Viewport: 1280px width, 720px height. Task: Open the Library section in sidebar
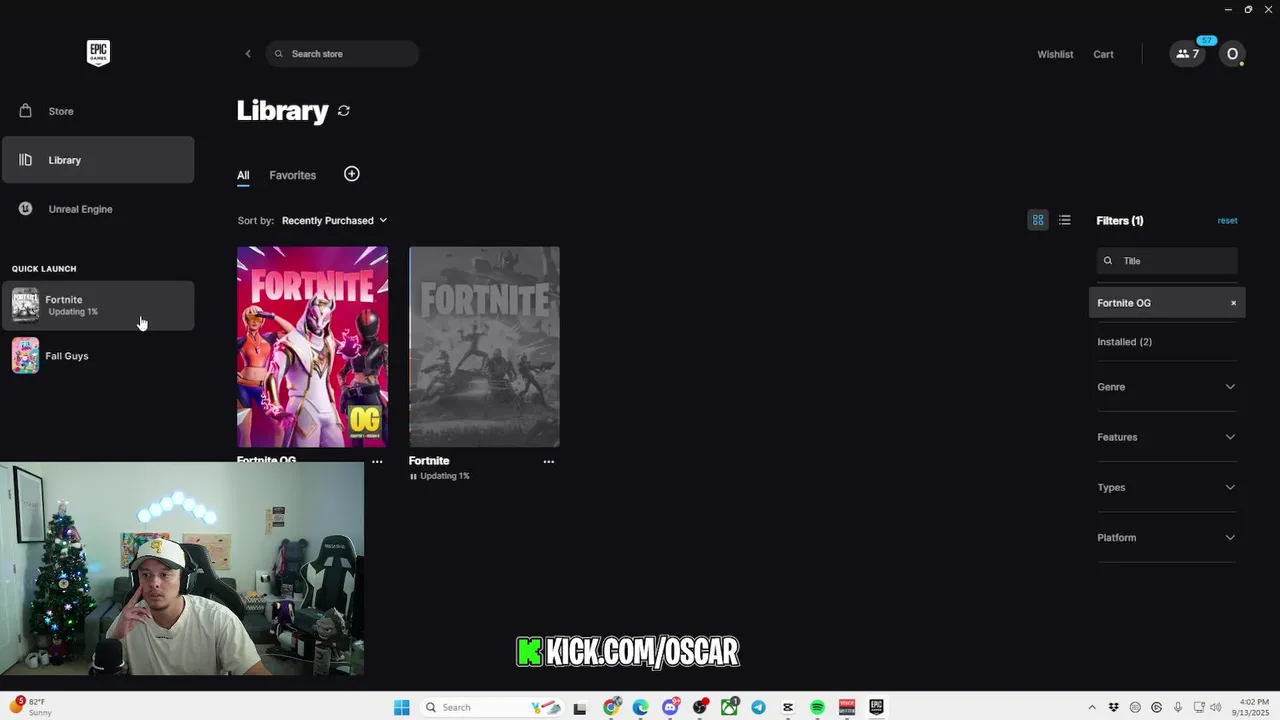coord(98,160)
